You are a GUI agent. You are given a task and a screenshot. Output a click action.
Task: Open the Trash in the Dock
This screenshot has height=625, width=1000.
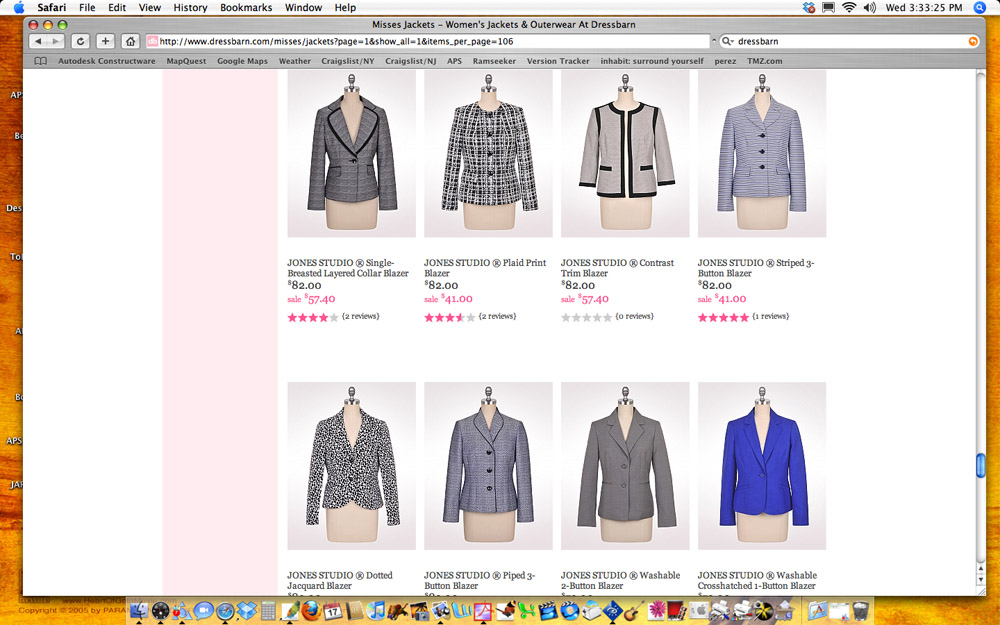(x=860, y=611)
